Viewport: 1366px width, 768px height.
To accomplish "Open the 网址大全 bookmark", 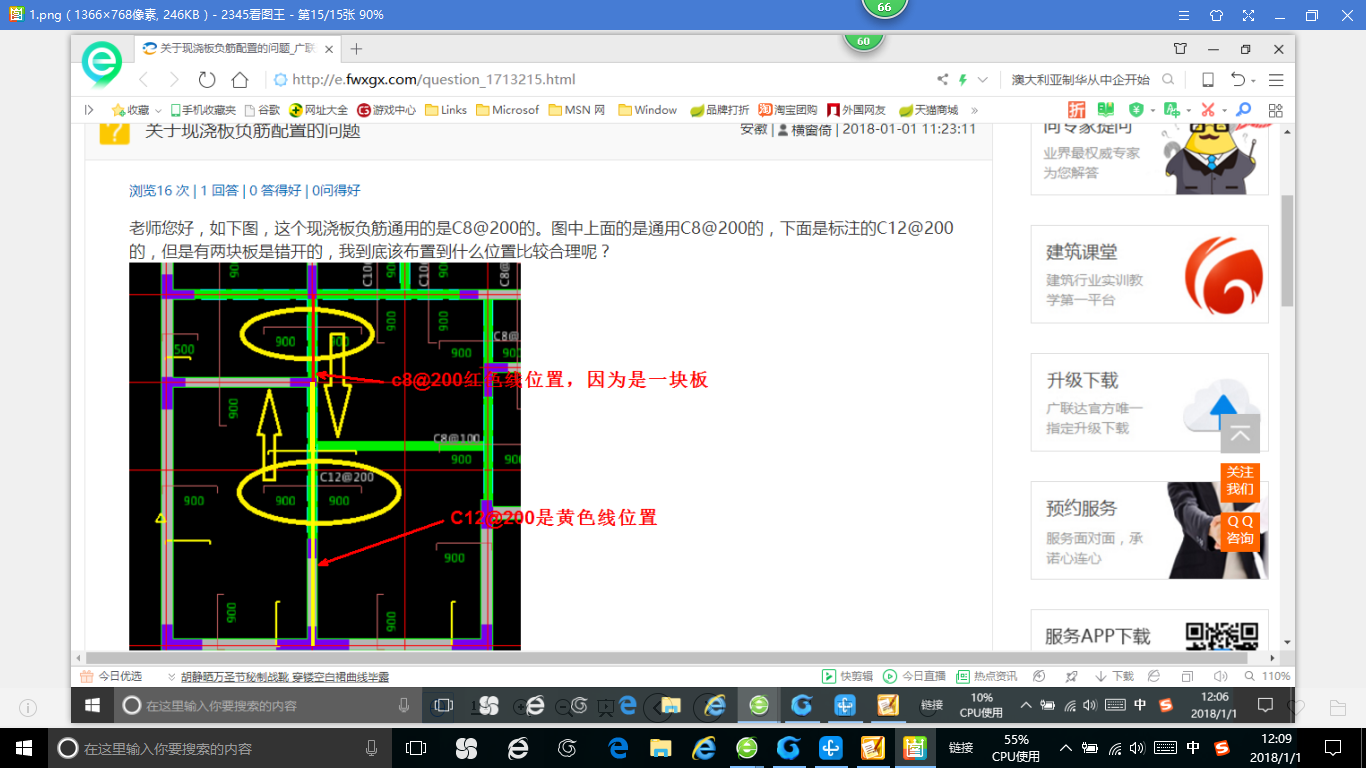I will [319, 110].
